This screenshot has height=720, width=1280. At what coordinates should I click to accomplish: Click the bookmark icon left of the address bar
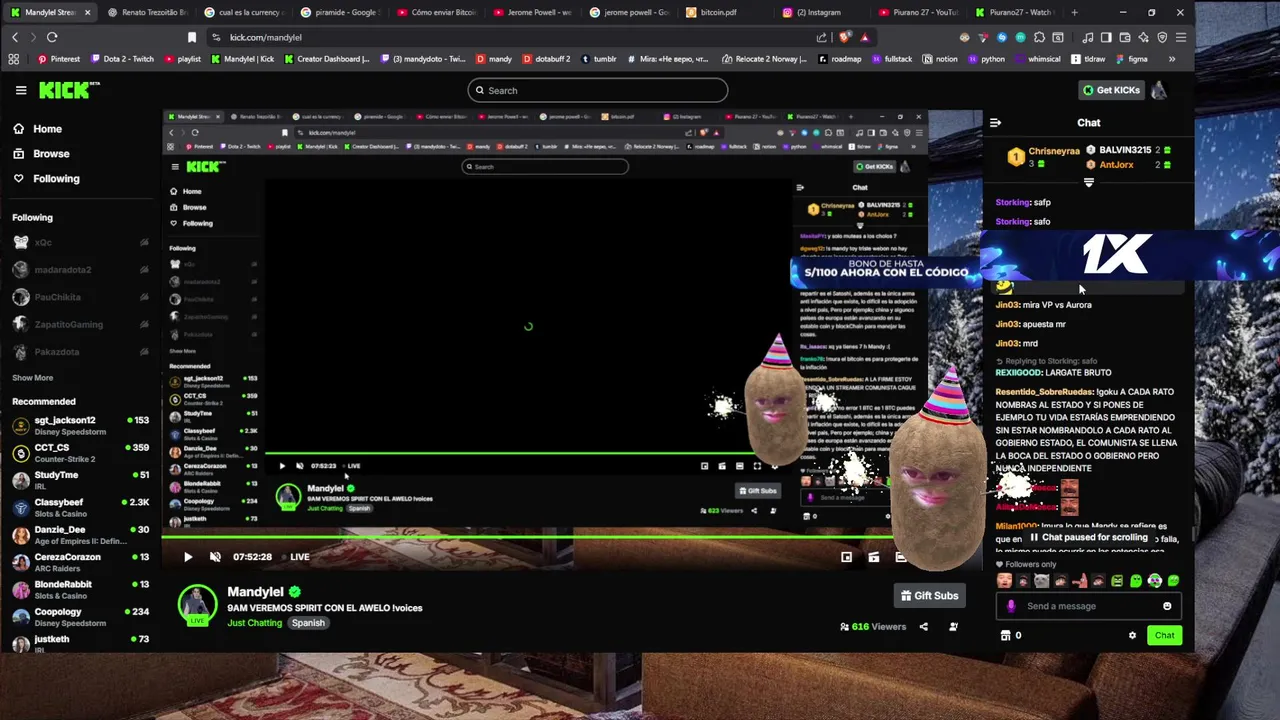point(192,37)
